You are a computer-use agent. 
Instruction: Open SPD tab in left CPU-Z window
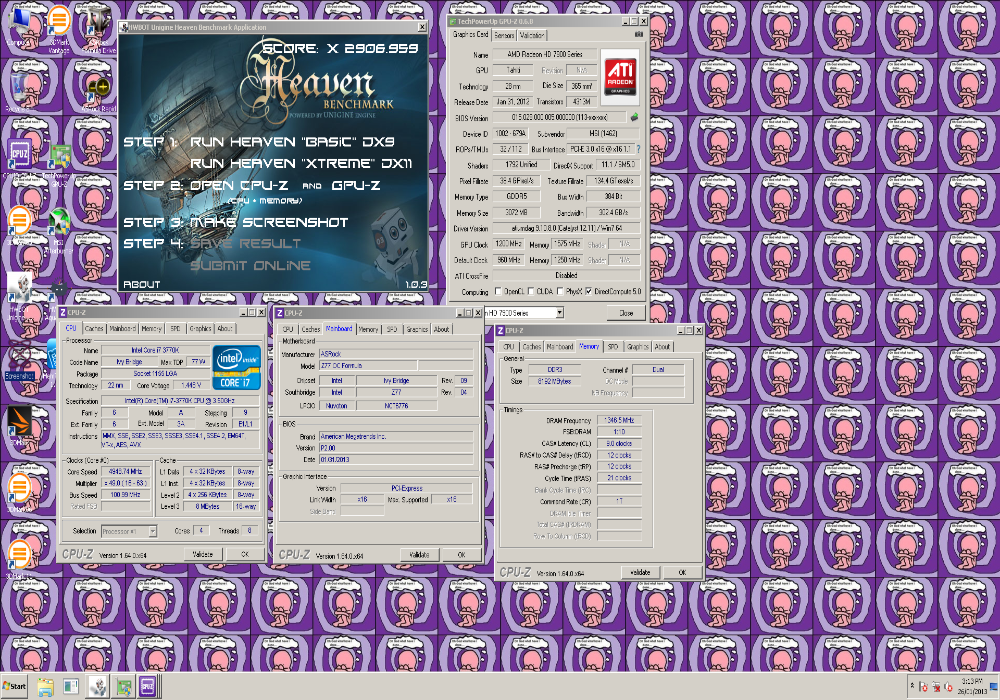[175, 328]
